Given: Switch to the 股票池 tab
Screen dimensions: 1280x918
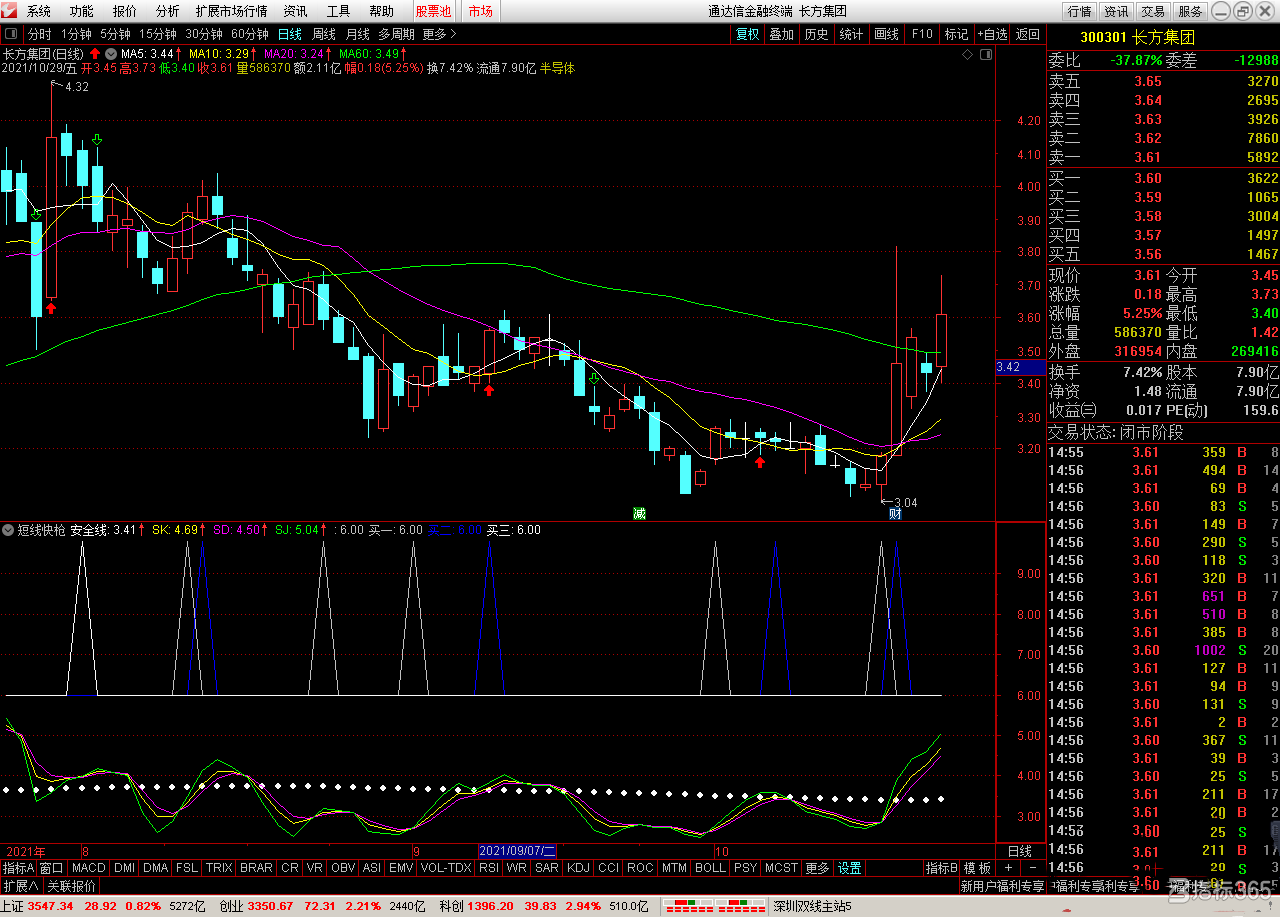Looking at the screenshot, I should [x=434, y=11].
